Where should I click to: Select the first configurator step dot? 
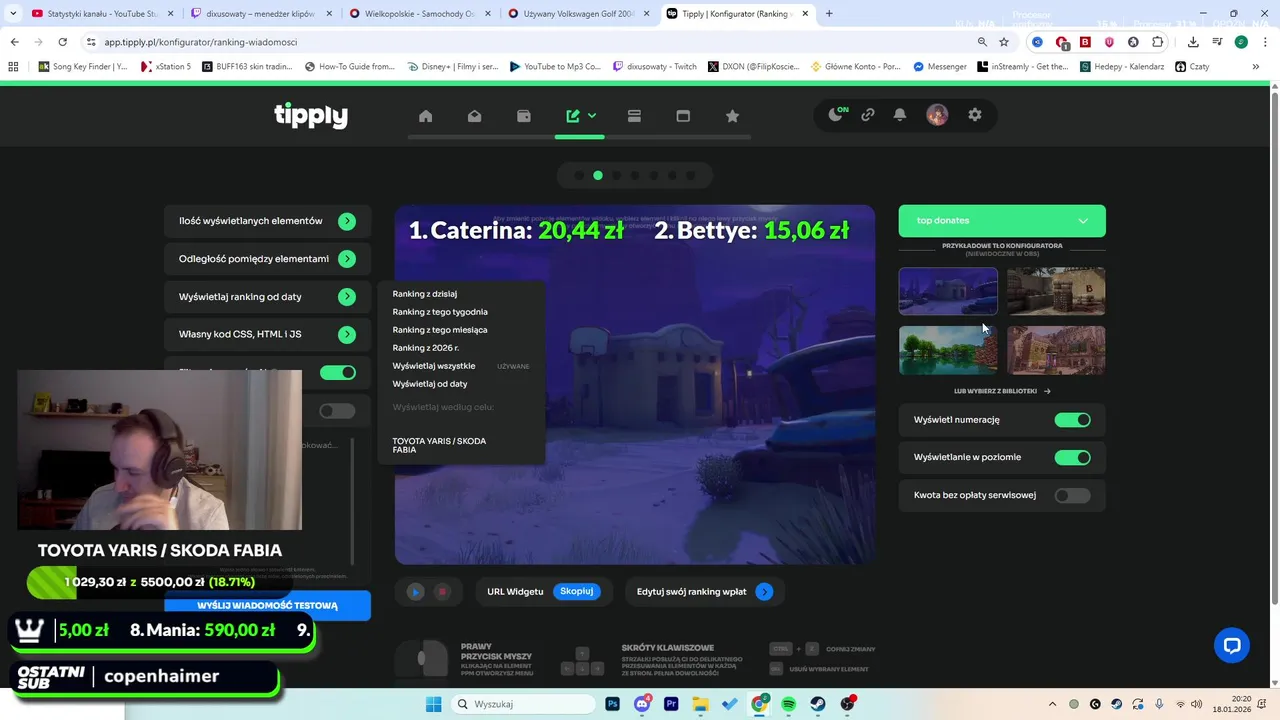click(579, 175)
